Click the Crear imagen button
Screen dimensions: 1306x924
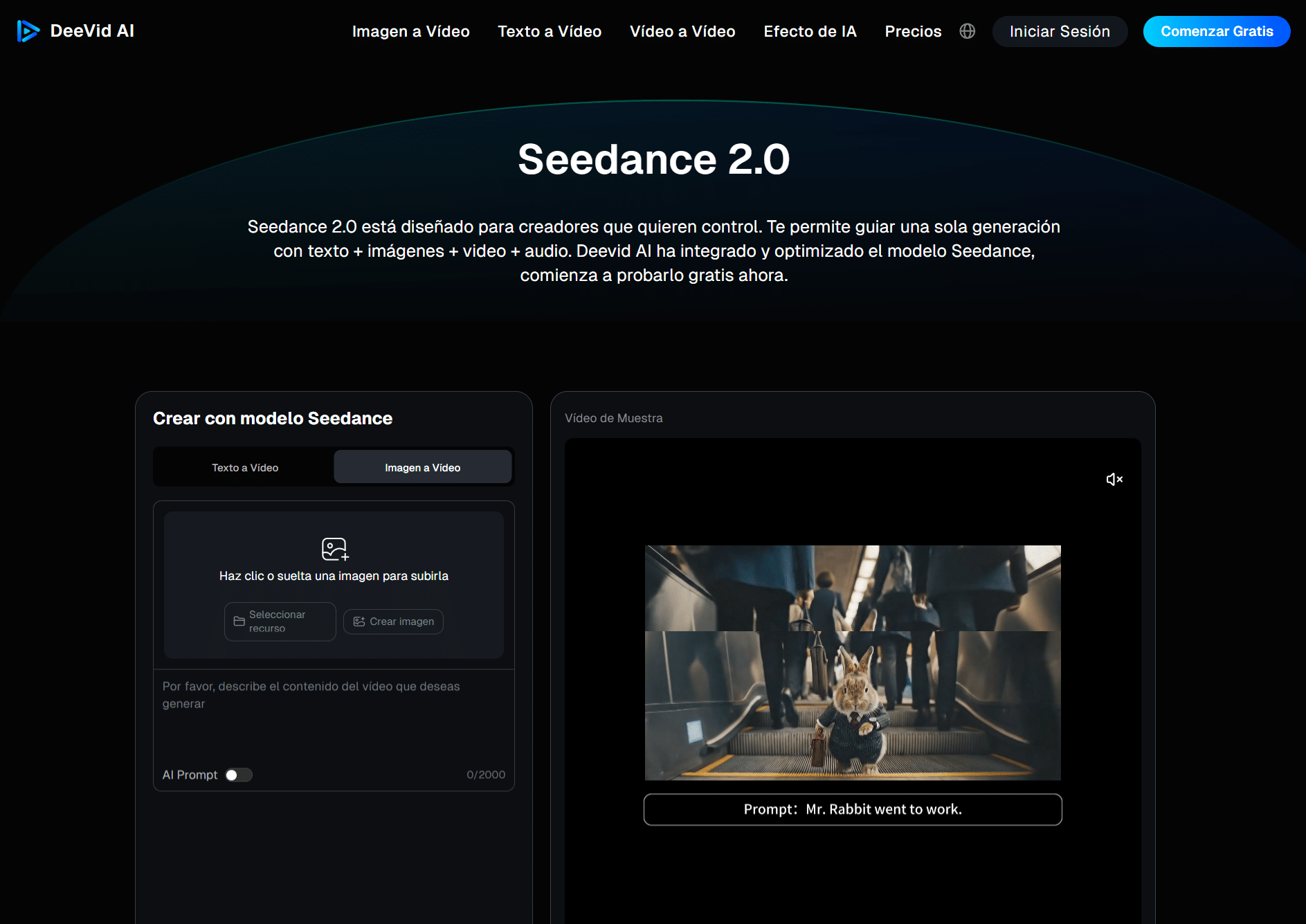392,621
